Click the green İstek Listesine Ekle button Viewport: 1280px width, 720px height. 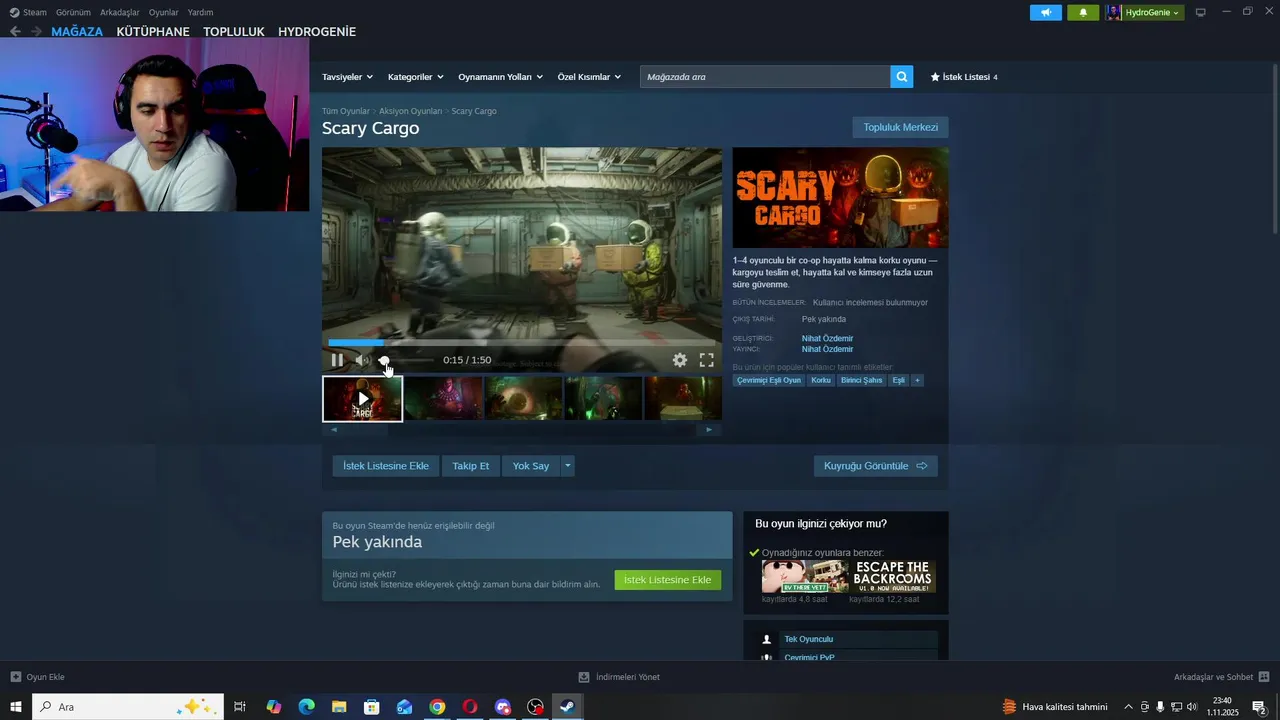pyautogui.click(x=667, y=580)
